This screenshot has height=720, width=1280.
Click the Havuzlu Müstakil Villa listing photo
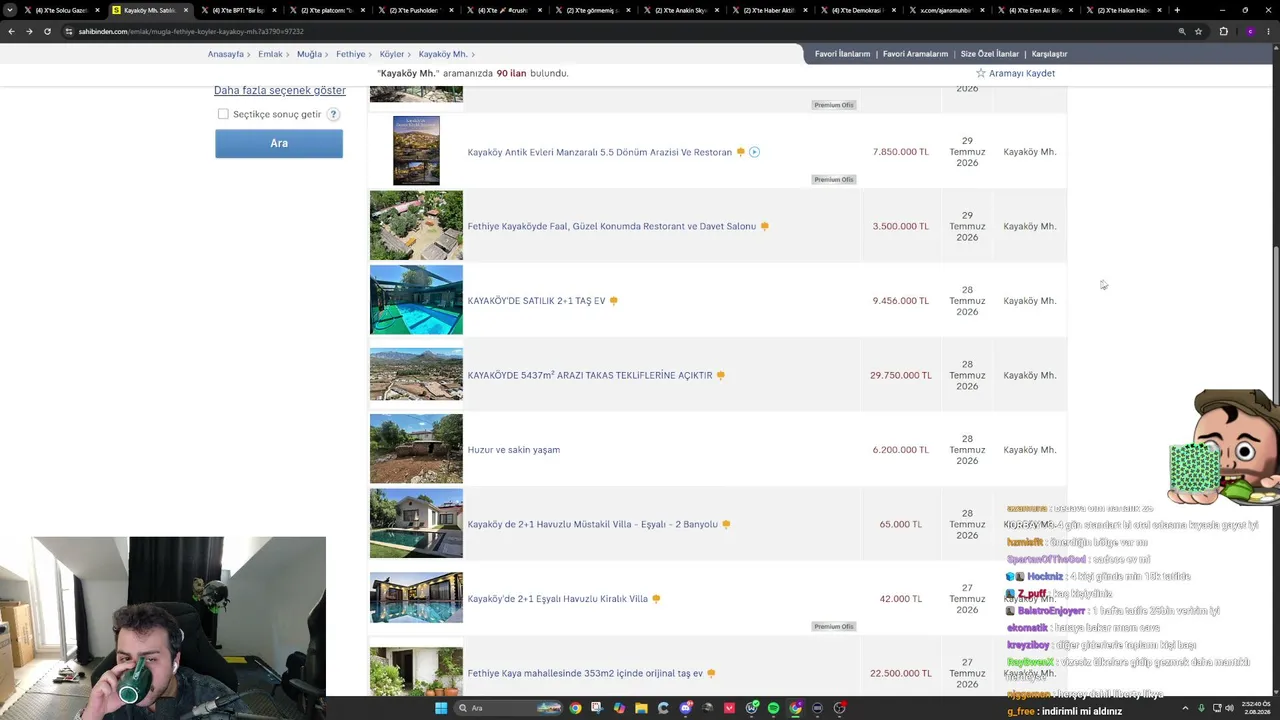coord(416,523)
